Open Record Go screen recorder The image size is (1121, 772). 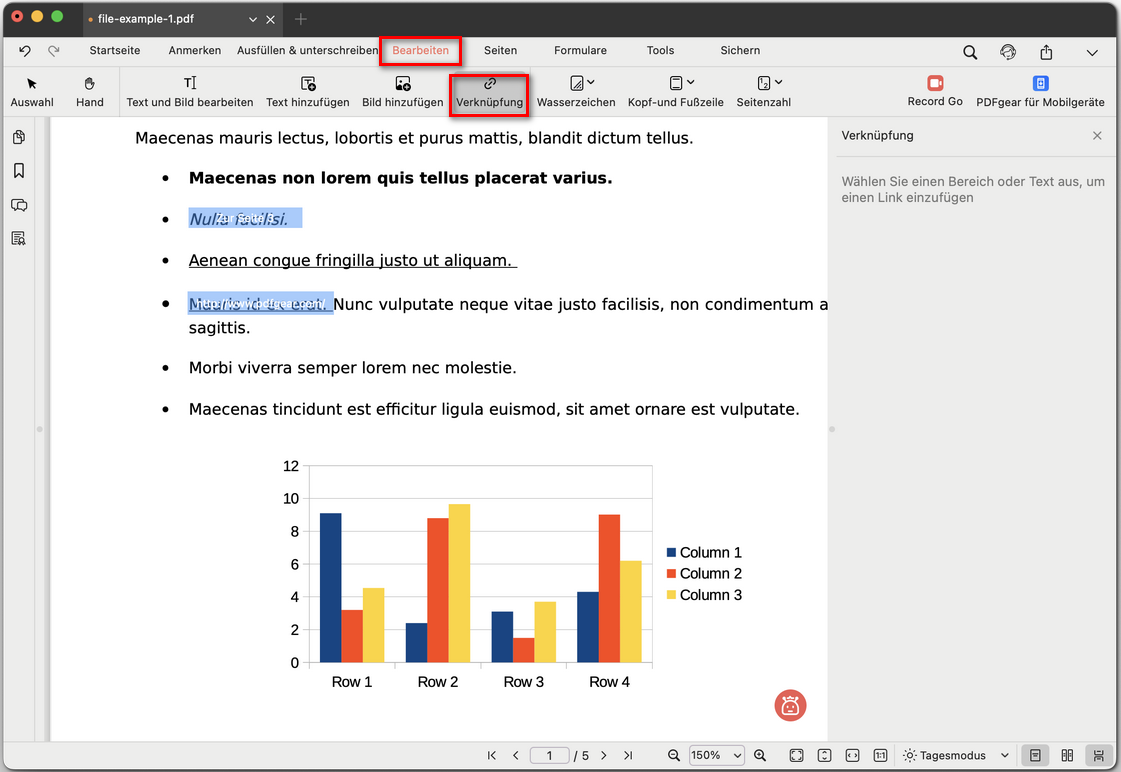pos(935,91)
